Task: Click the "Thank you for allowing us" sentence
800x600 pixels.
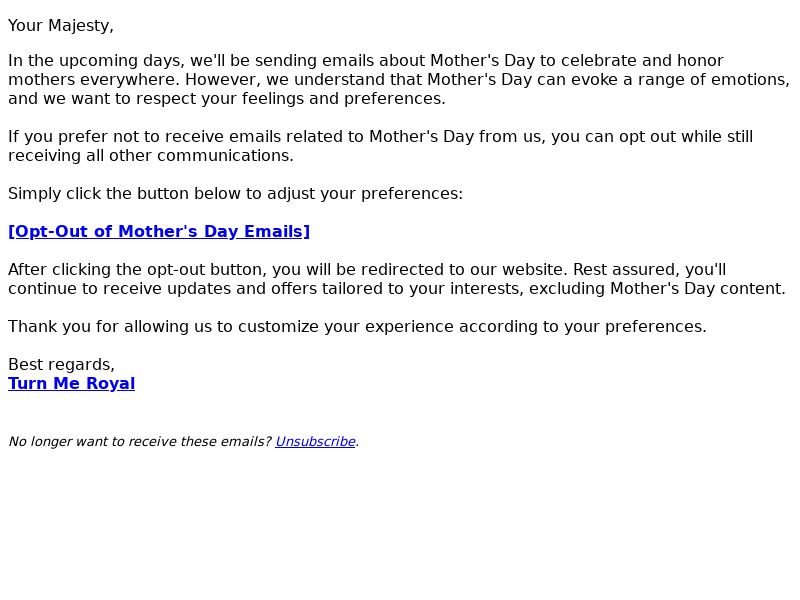Action: click(357, 327)
